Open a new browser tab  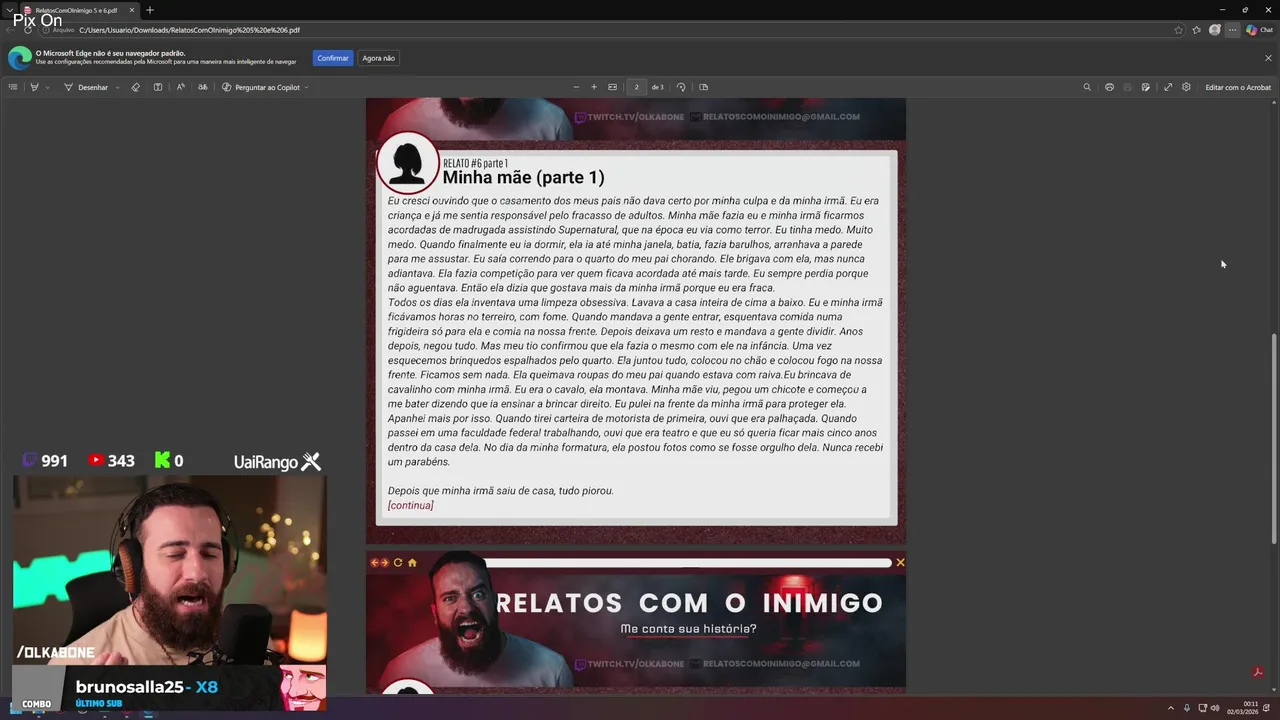click(150, 10)
